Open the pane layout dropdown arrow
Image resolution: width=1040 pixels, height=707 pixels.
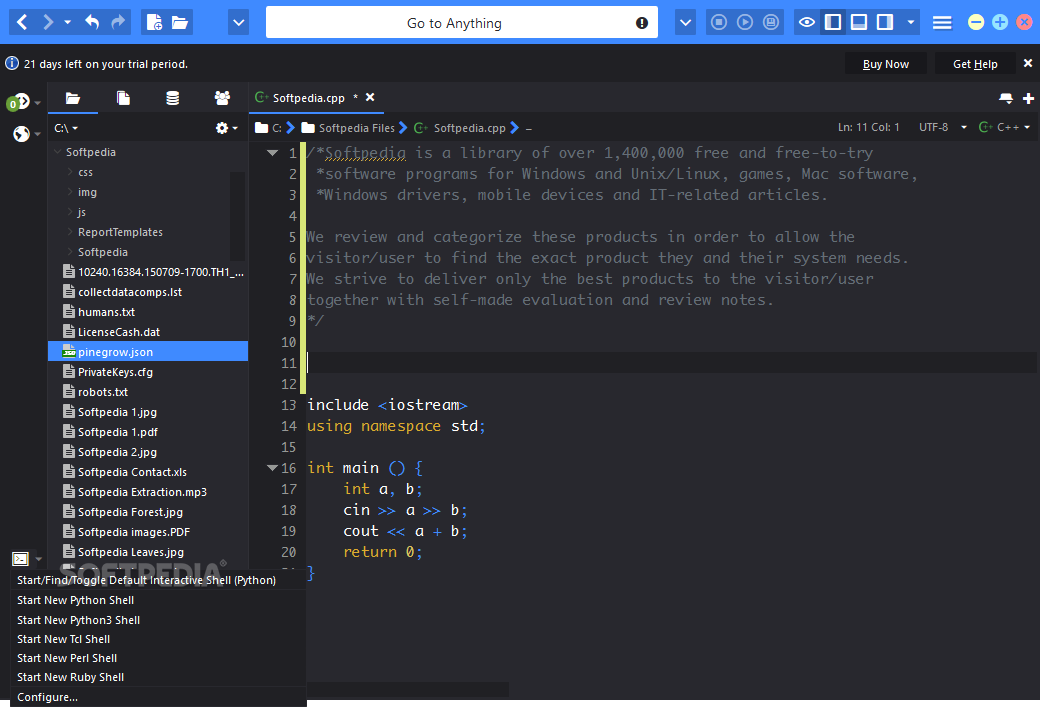click(x=911, y=23)
